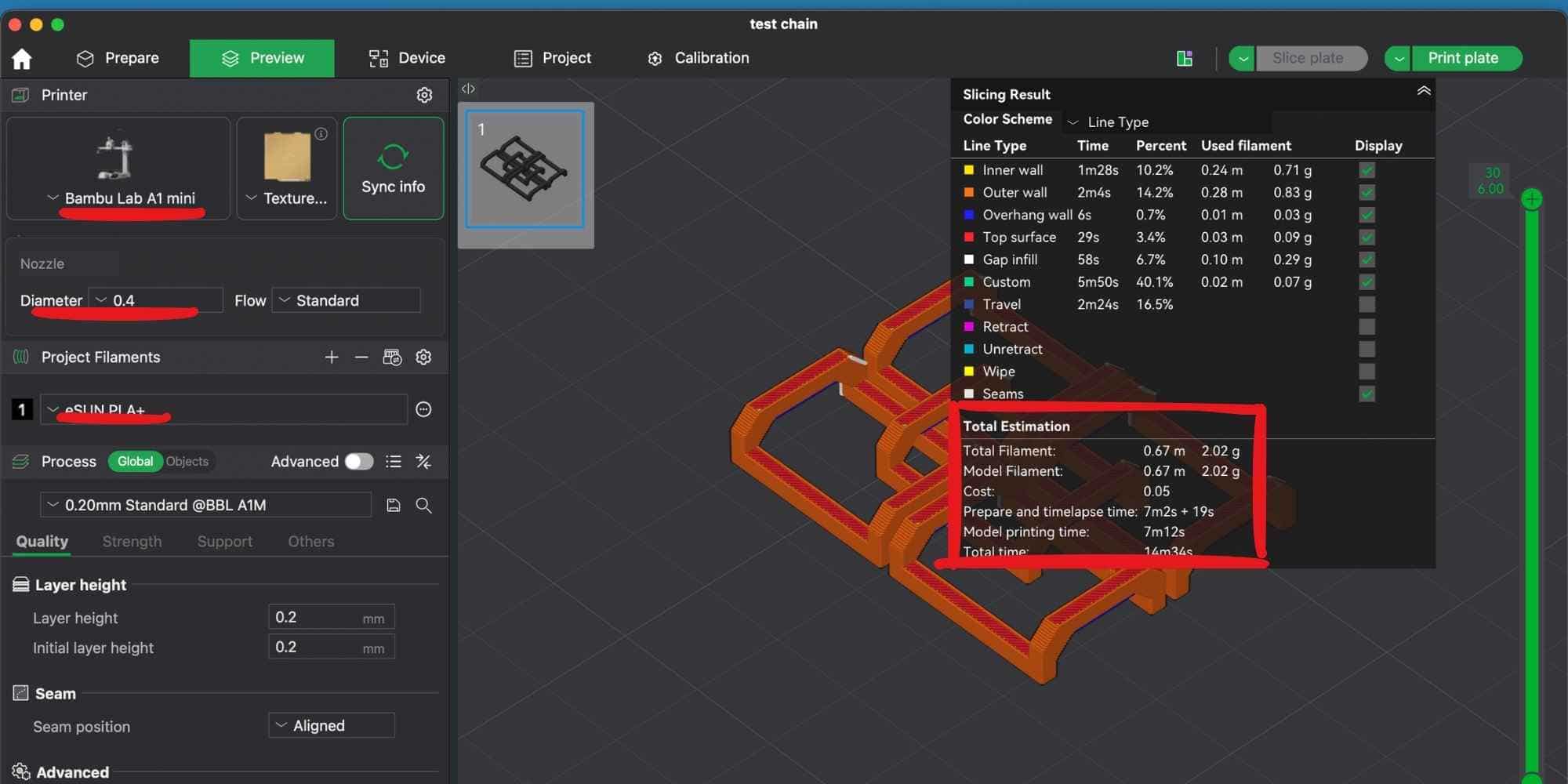Image resolution: width=1568 pixels, height=784 pixels.
Task: Toggle Outer wall display checkbox
Action: (1367, 192)
